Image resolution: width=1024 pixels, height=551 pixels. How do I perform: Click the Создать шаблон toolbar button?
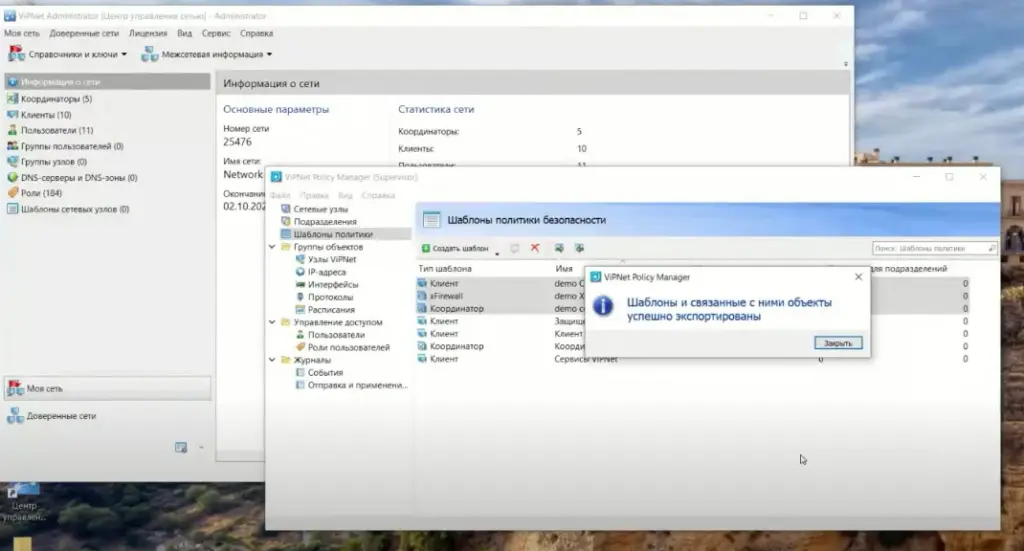pos(455,248)
